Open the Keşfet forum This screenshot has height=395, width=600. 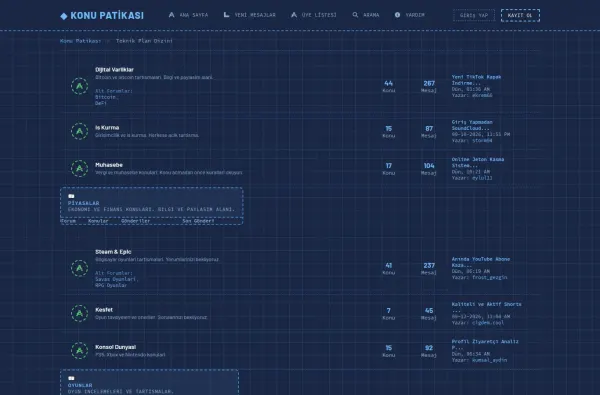104,310
